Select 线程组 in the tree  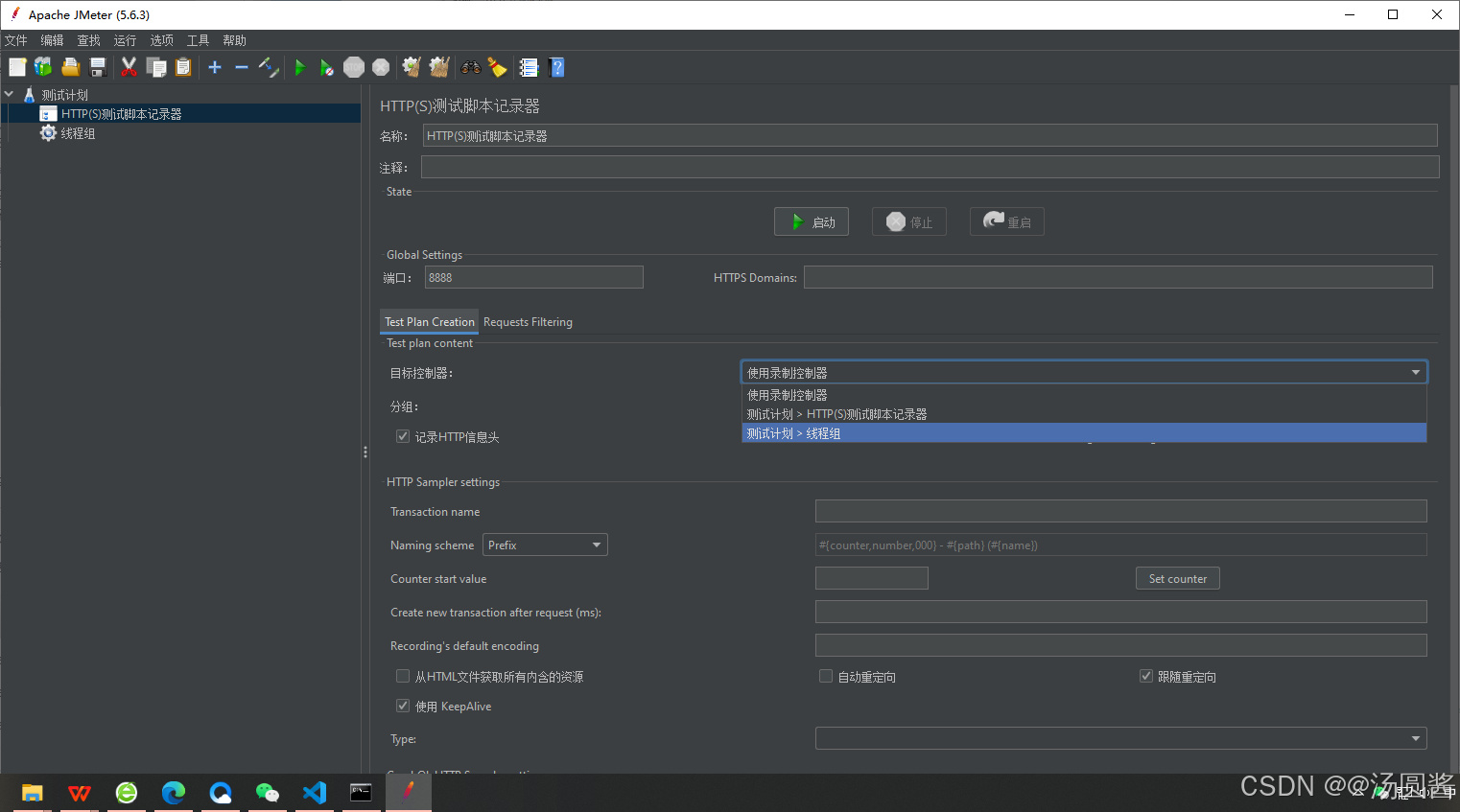[x=78, y=133]
